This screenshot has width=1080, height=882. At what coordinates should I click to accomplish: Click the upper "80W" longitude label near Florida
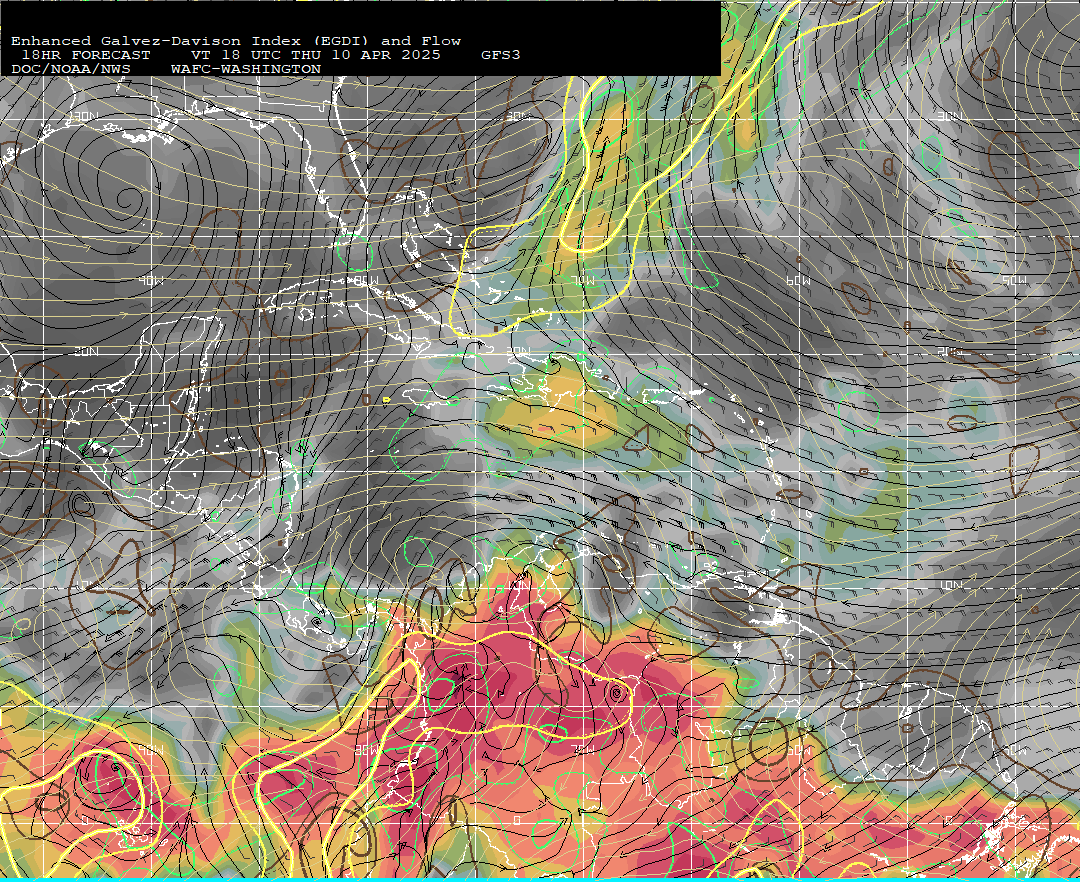[366, 280]
